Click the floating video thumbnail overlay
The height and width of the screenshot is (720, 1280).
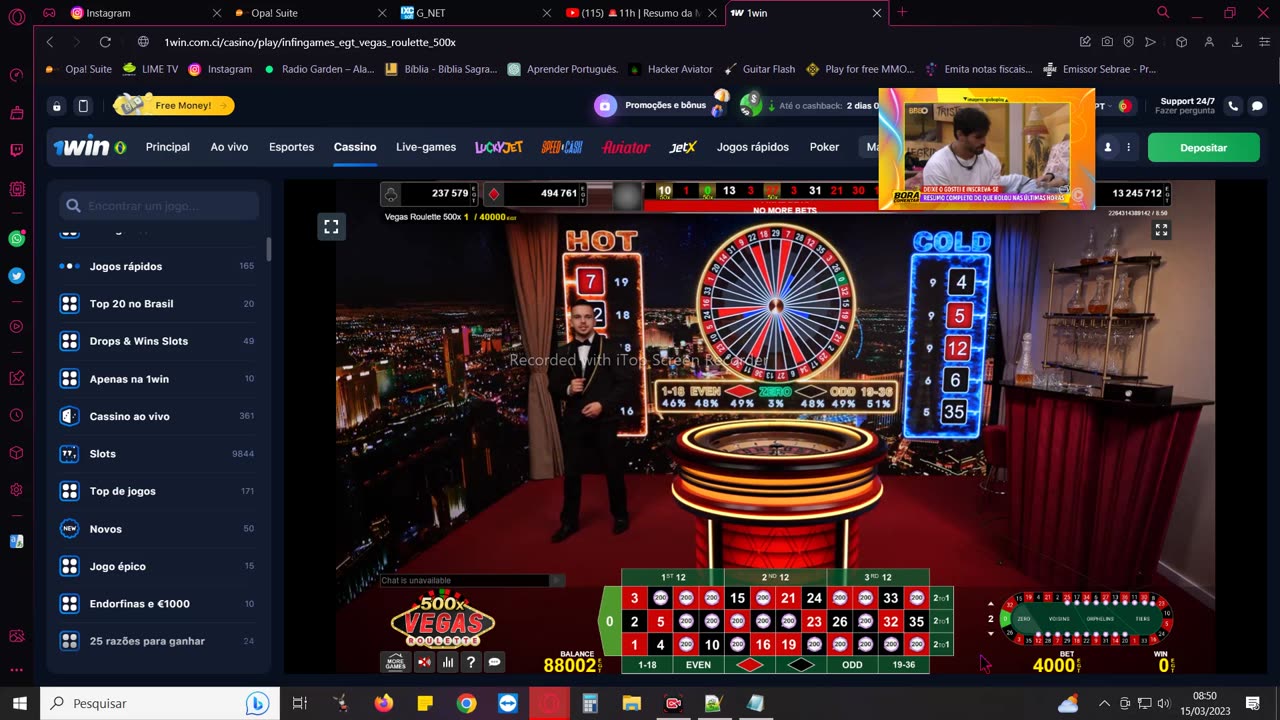pos(987,149)
